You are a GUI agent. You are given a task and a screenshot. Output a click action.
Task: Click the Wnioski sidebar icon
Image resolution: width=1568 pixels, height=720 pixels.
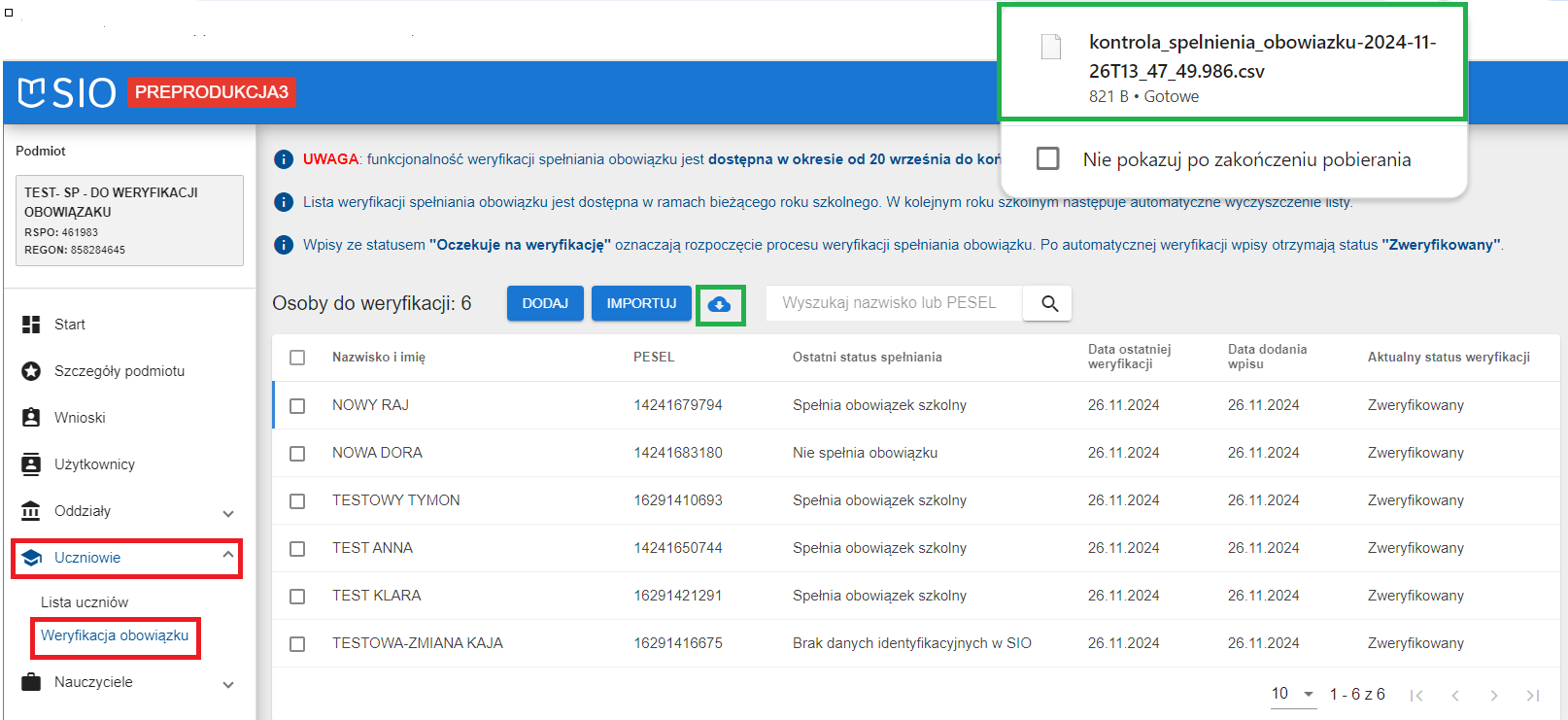(x=31, y=418)
